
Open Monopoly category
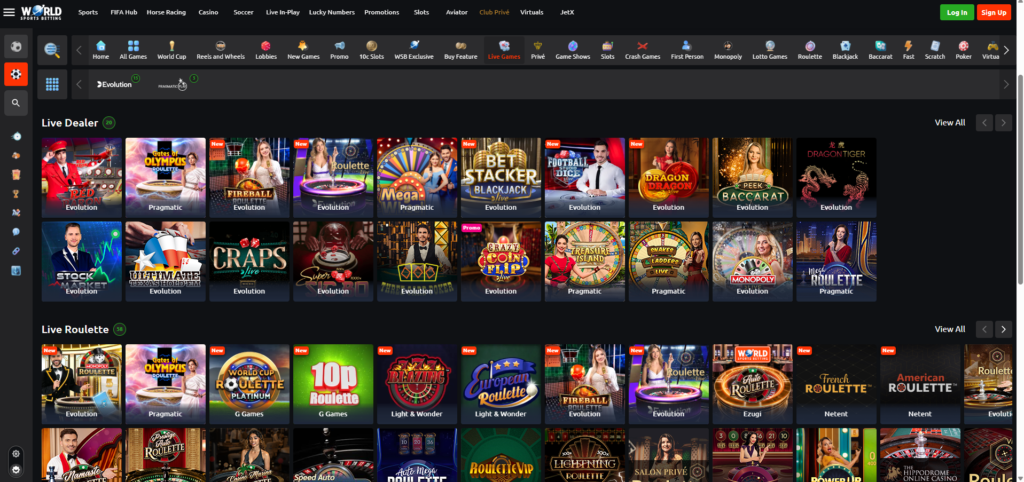pos(728,50)
